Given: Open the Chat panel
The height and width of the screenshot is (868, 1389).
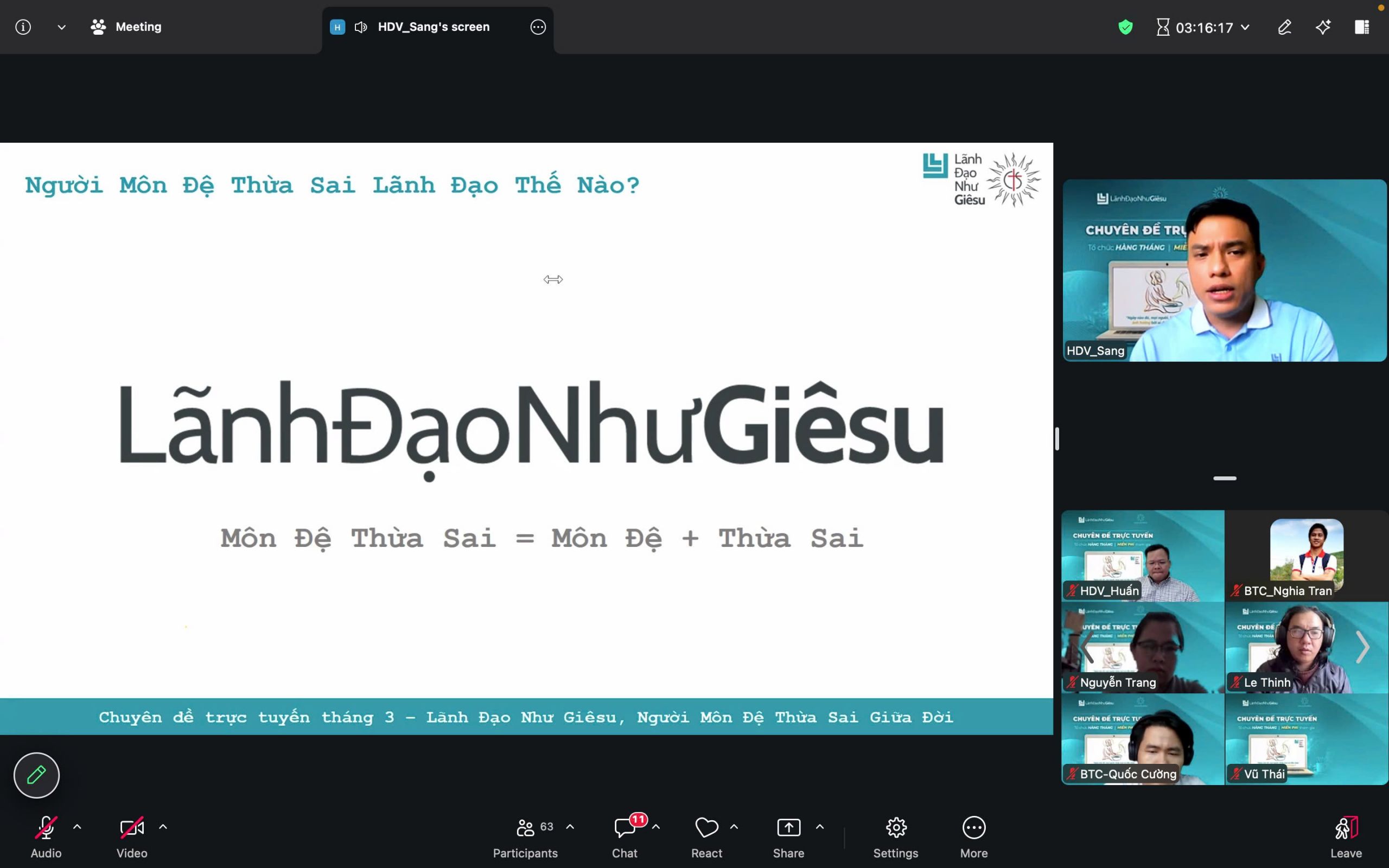Looking at the screenshot, I should coord(625,837).
